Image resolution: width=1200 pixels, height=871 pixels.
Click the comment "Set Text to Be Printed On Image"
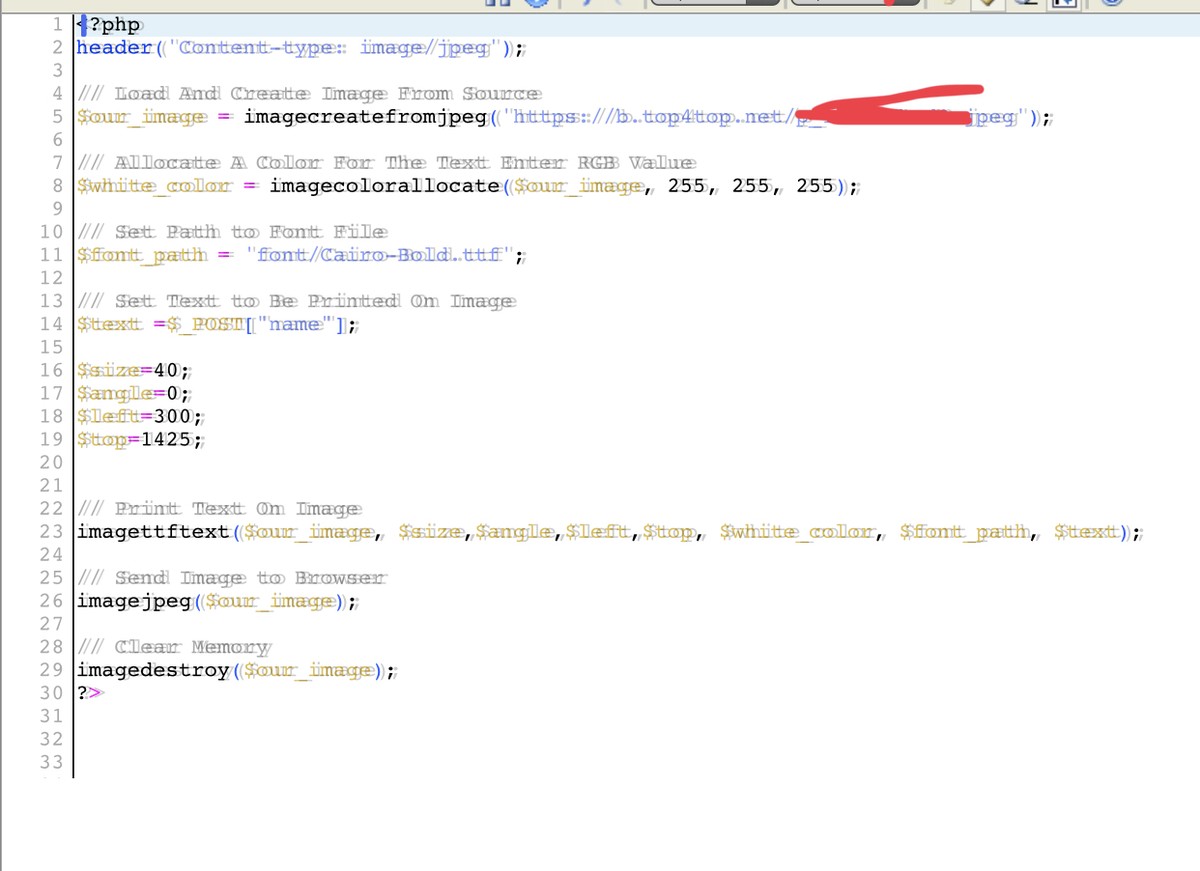pos(297,300)
